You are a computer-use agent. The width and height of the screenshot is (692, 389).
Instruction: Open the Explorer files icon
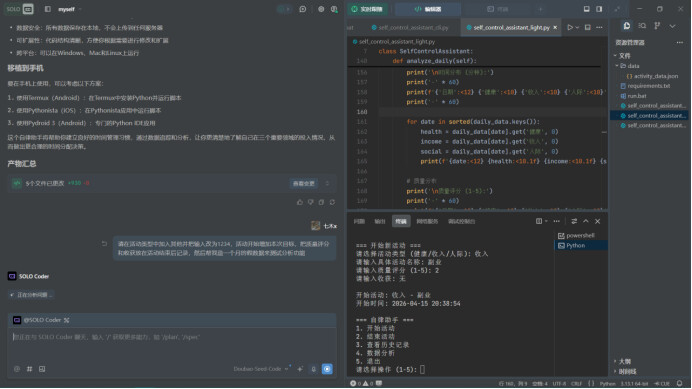click(x=627, y=26)
